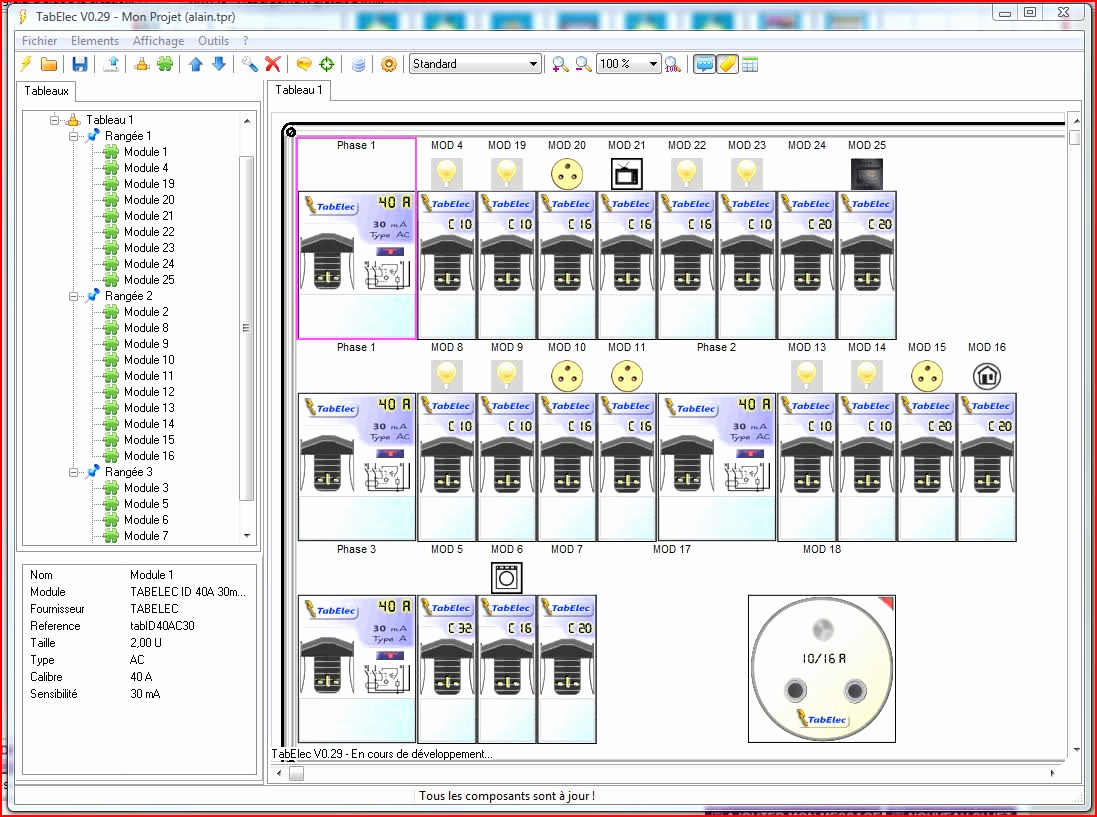Click the large 10/16 A socket element
This screenshot has width=1097, height=817.
tap(822, 669)
